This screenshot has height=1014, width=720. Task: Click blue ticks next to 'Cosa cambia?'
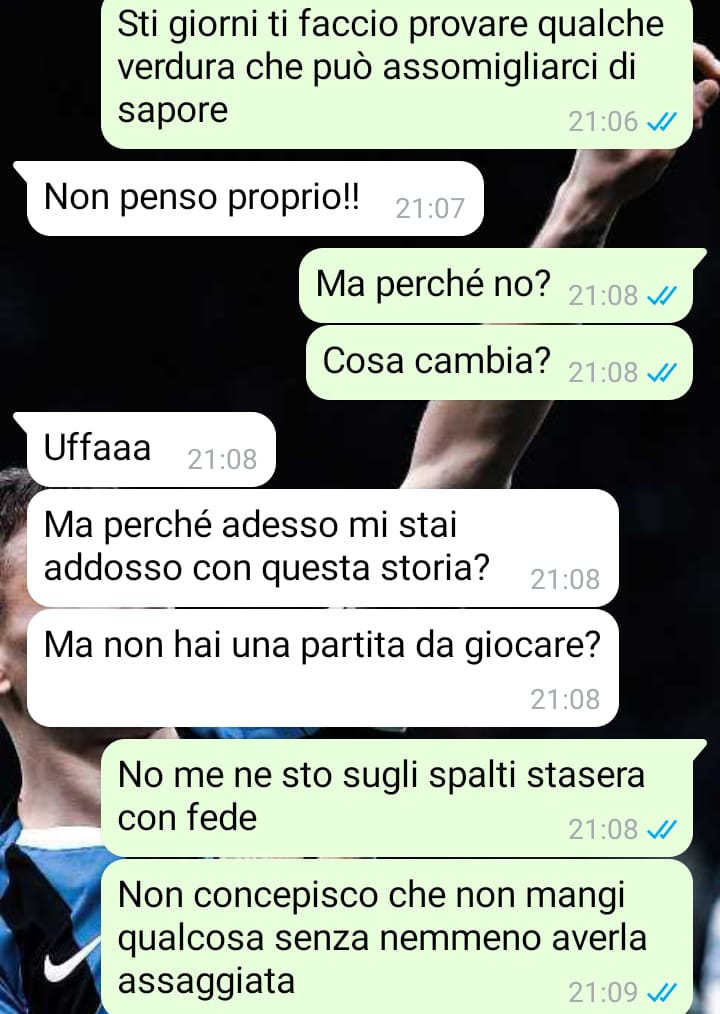662,372
